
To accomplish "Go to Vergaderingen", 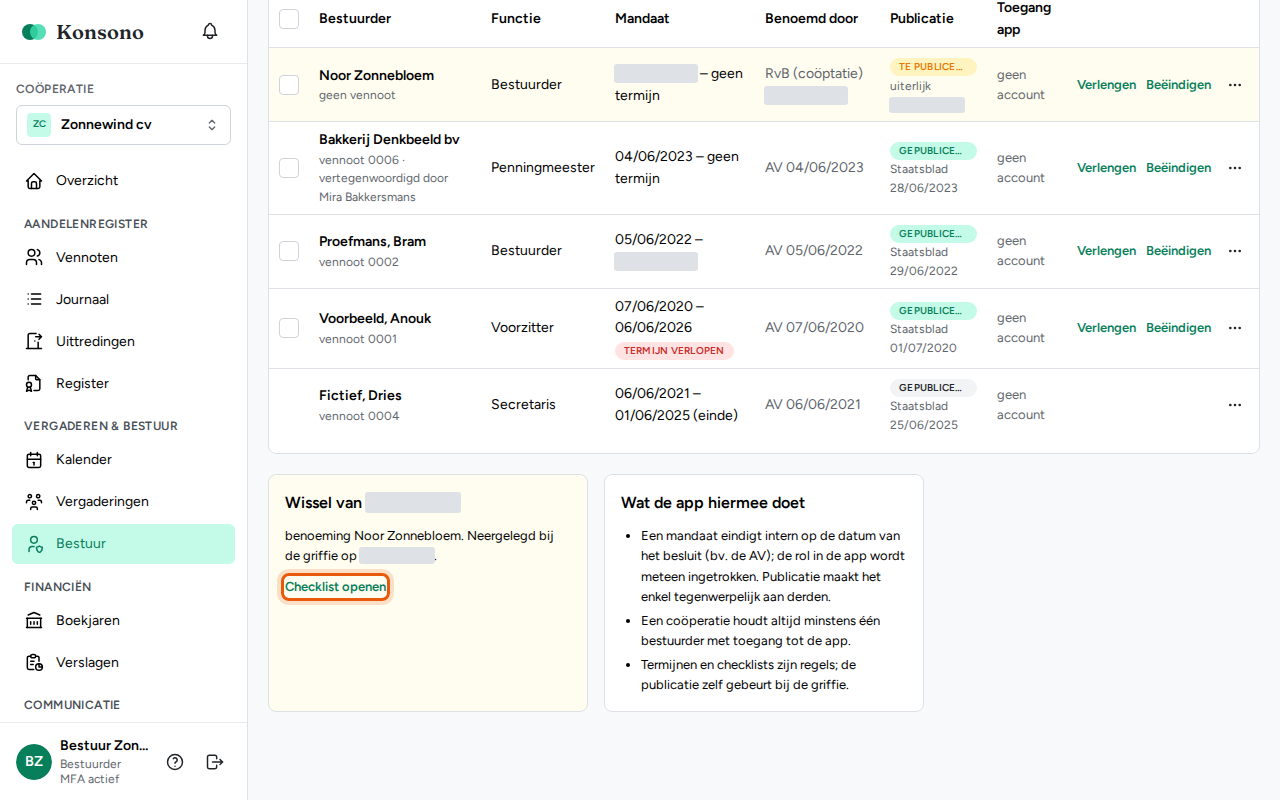I will pos(123,502).
